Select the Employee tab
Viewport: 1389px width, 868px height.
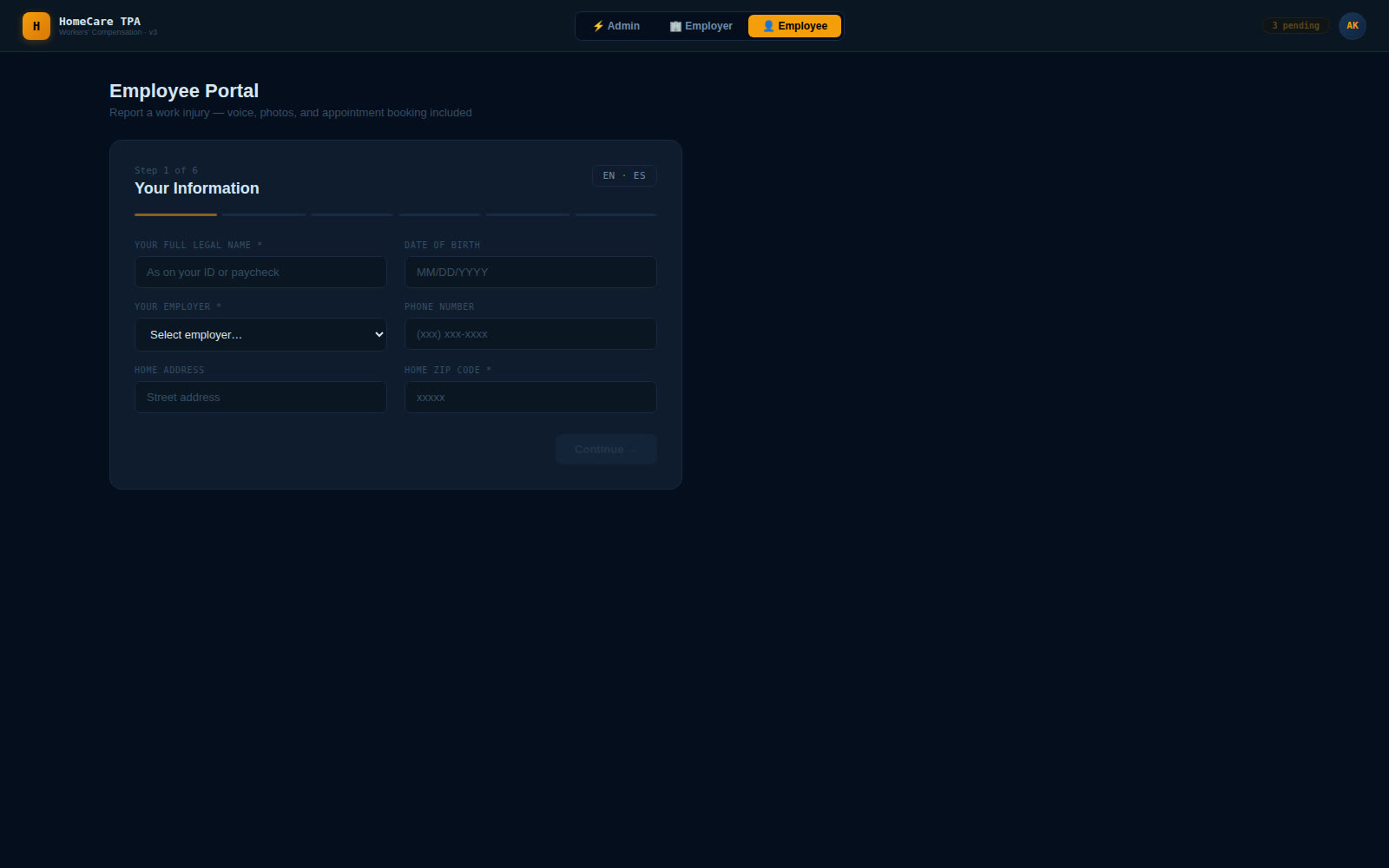coord(794,26)
